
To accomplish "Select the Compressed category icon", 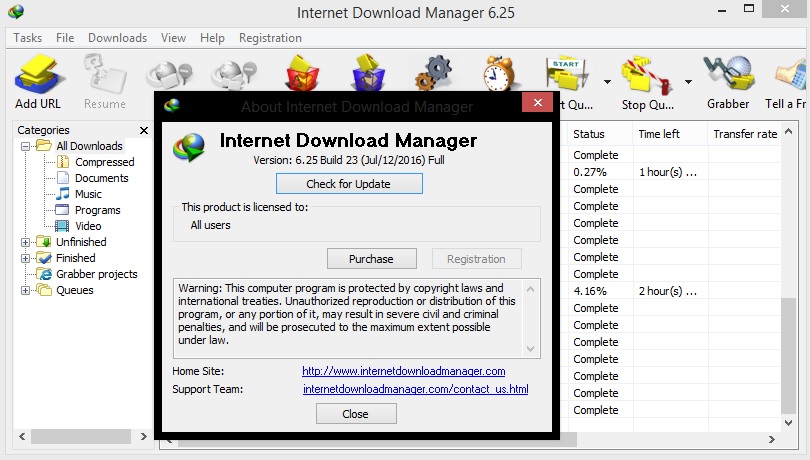I will coord(63,162).
